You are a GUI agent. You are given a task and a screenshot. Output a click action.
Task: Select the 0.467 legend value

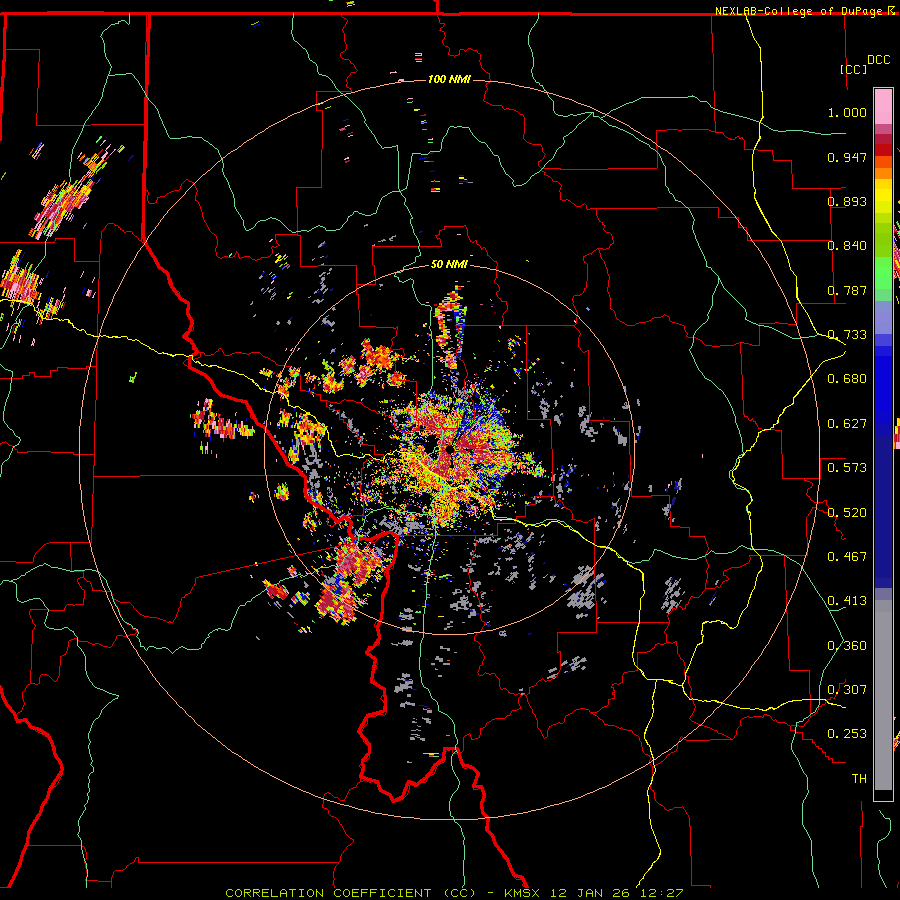tap(847, 557)
